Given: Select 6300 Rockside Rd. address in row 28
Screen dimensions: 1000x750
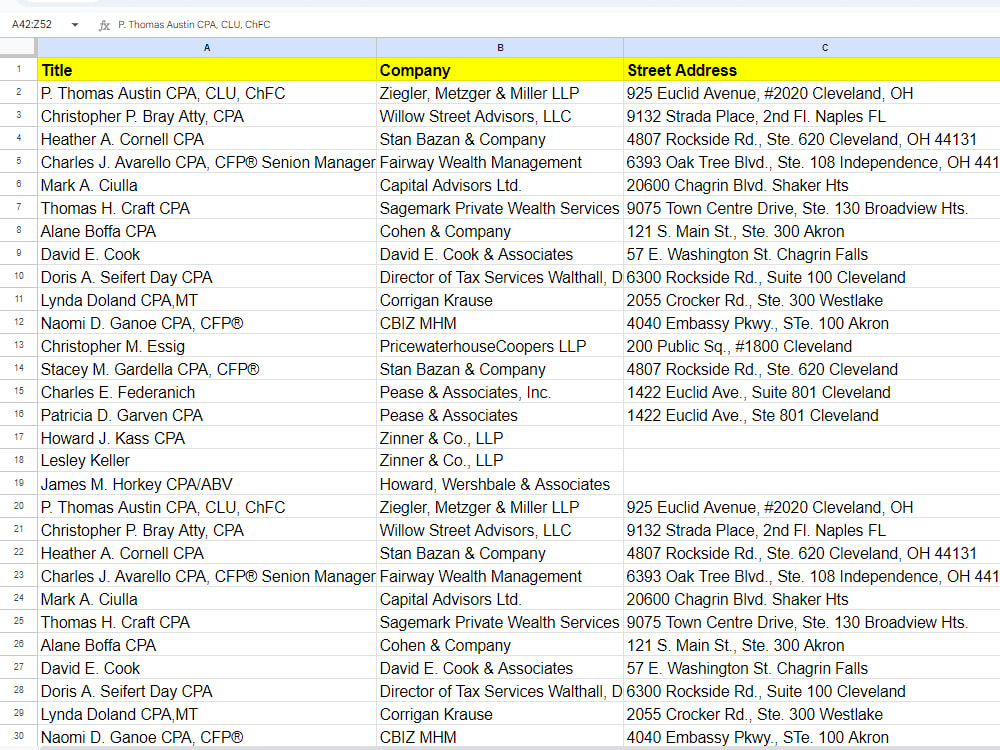Looking at the screenshot, I should (812, 691).
